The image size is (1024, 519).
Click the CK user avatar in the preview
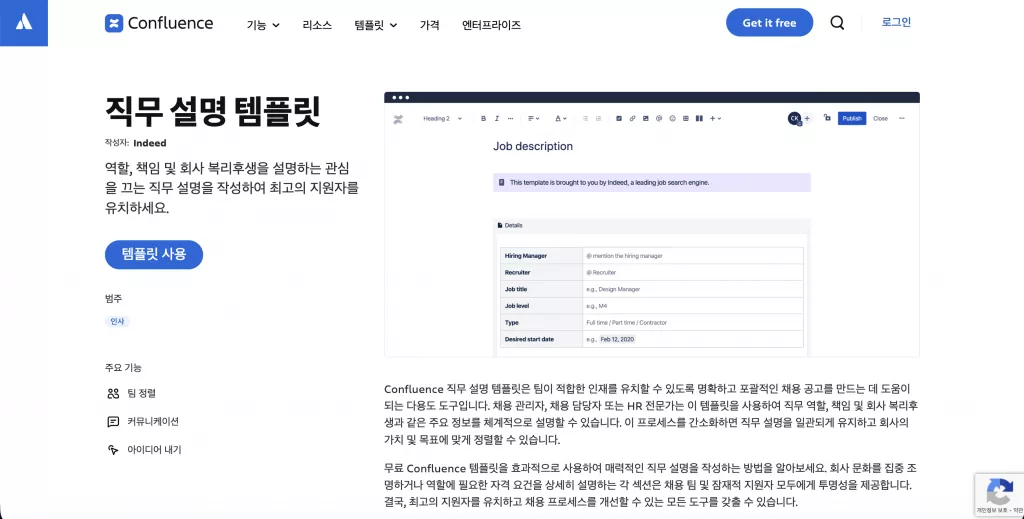[x=794, y=118]
